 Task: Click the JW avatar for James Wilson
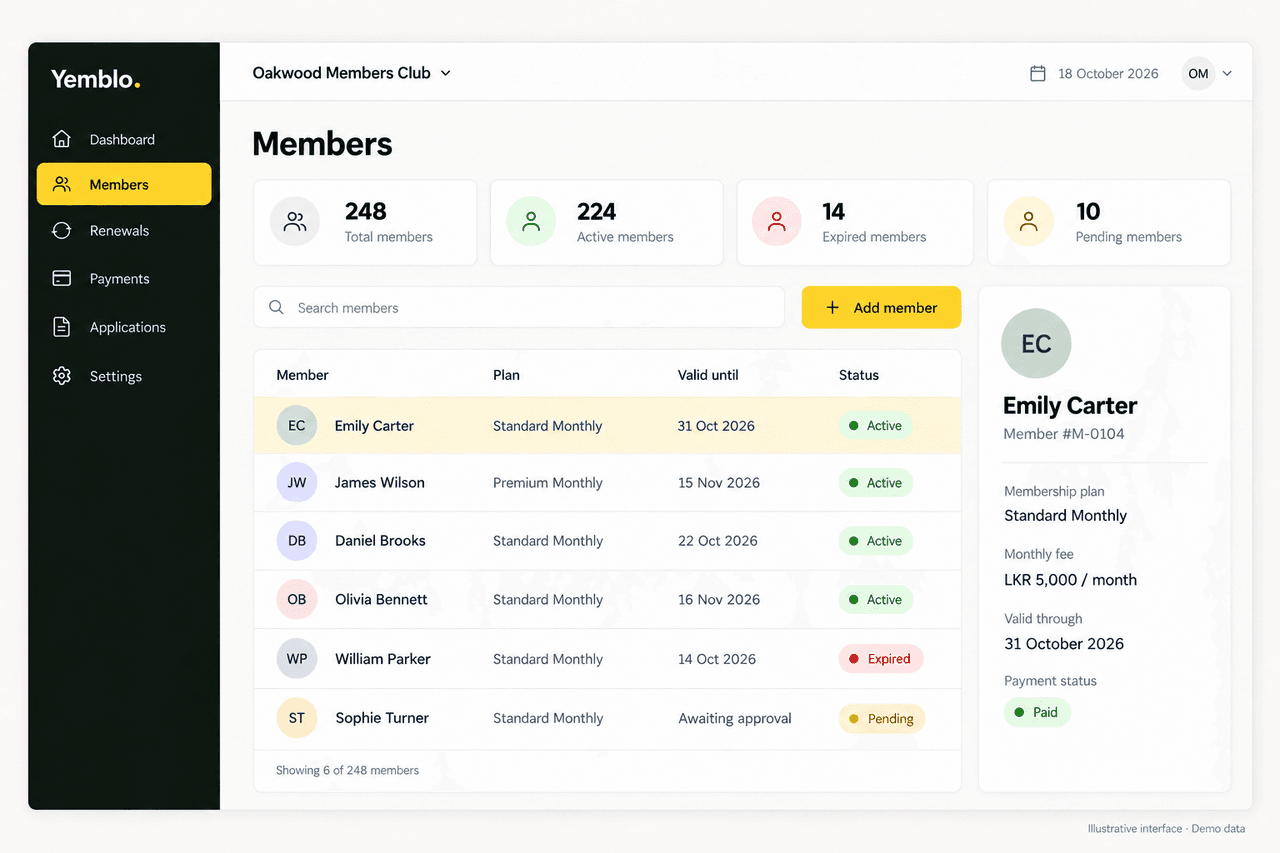(x=297, y=483)
